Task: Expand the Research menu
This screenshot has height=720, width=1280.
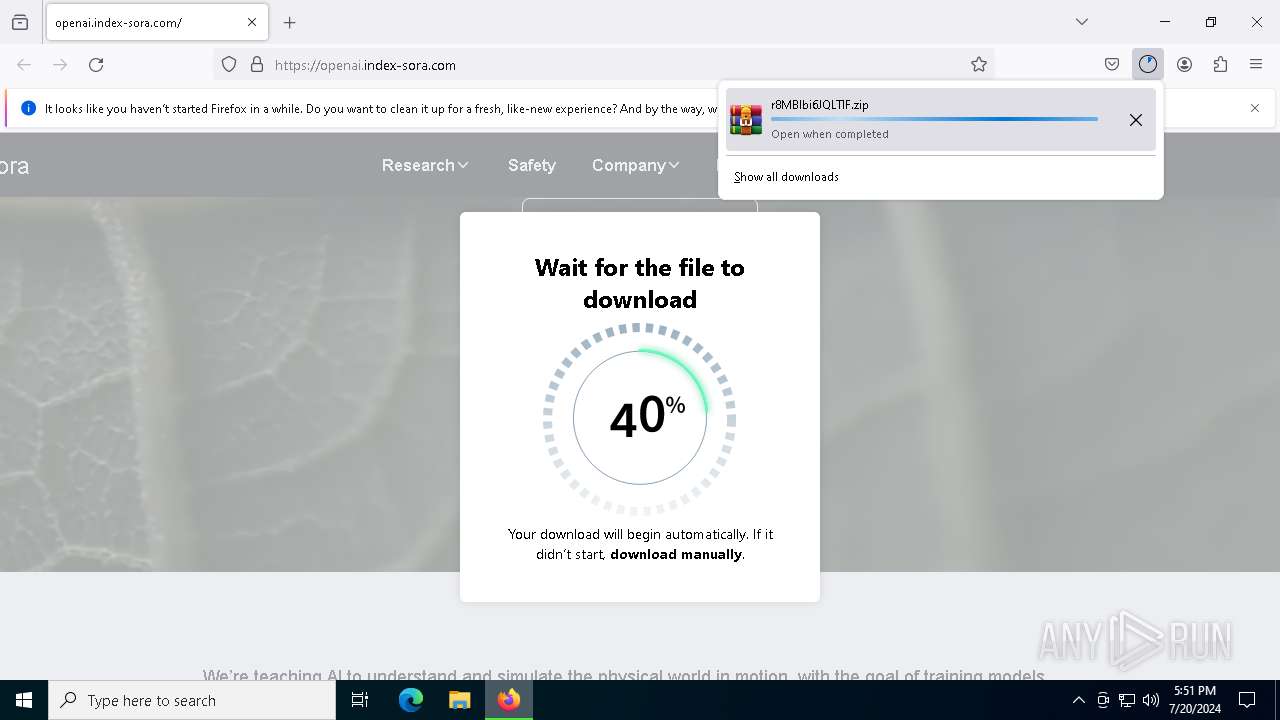Action: tap(425, 165)
